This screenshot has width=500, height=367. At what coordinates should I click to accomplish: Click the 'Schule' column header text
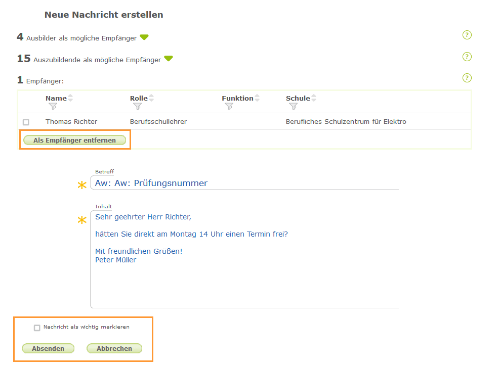(x=298, y=98)
